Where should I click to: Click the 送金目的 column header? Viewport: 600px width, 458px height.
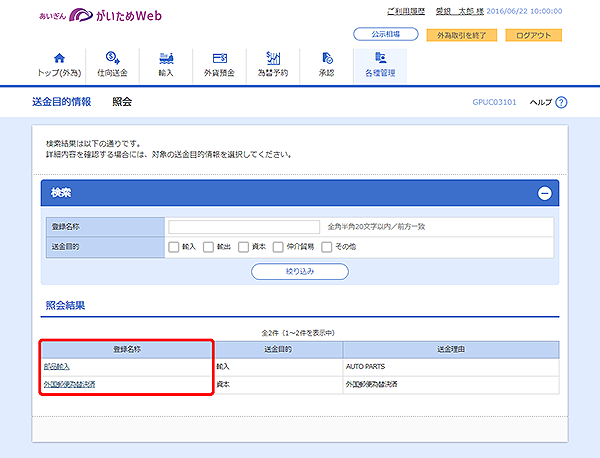[278, 349]
